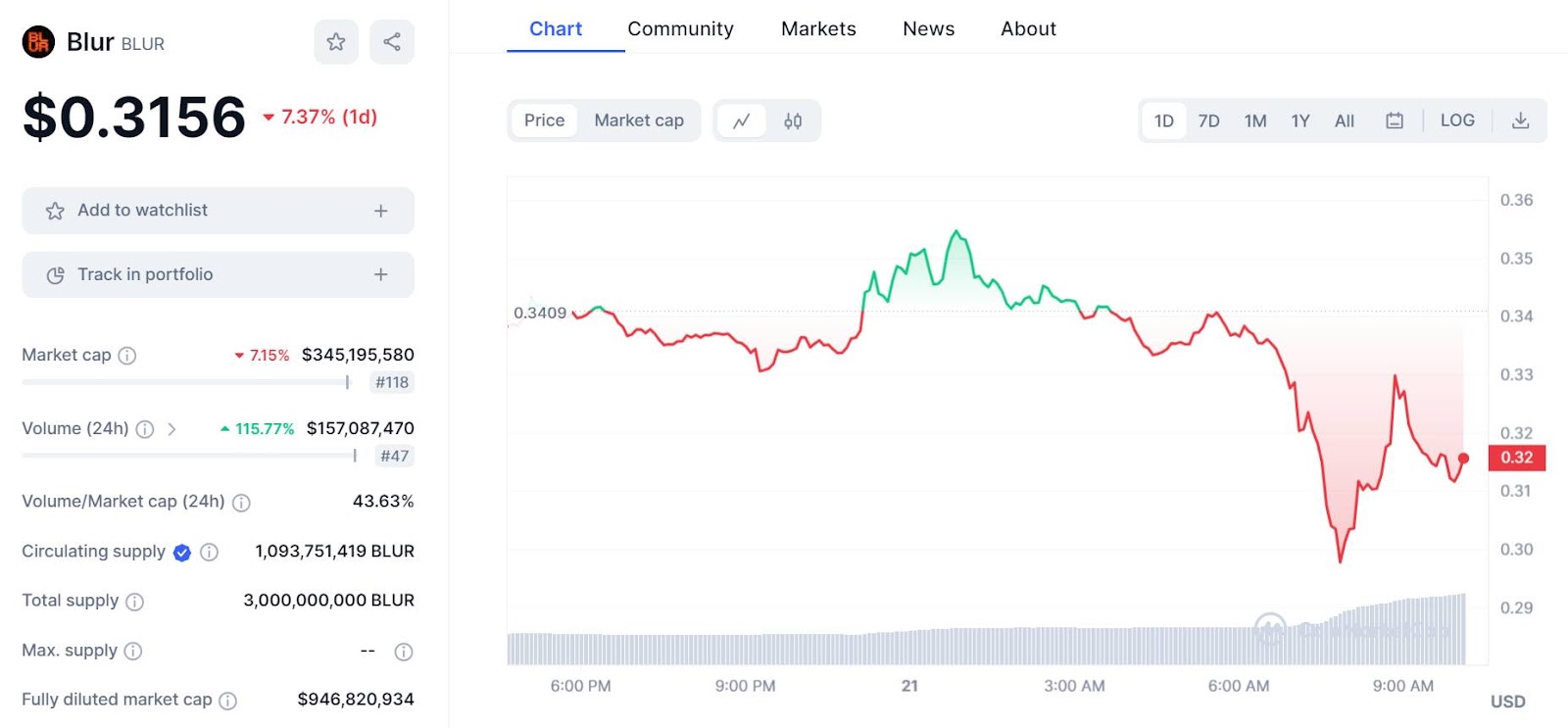Toggle the LOG scale option
This screenshot has height=728, width=1568.
(x=1457, y=121)
